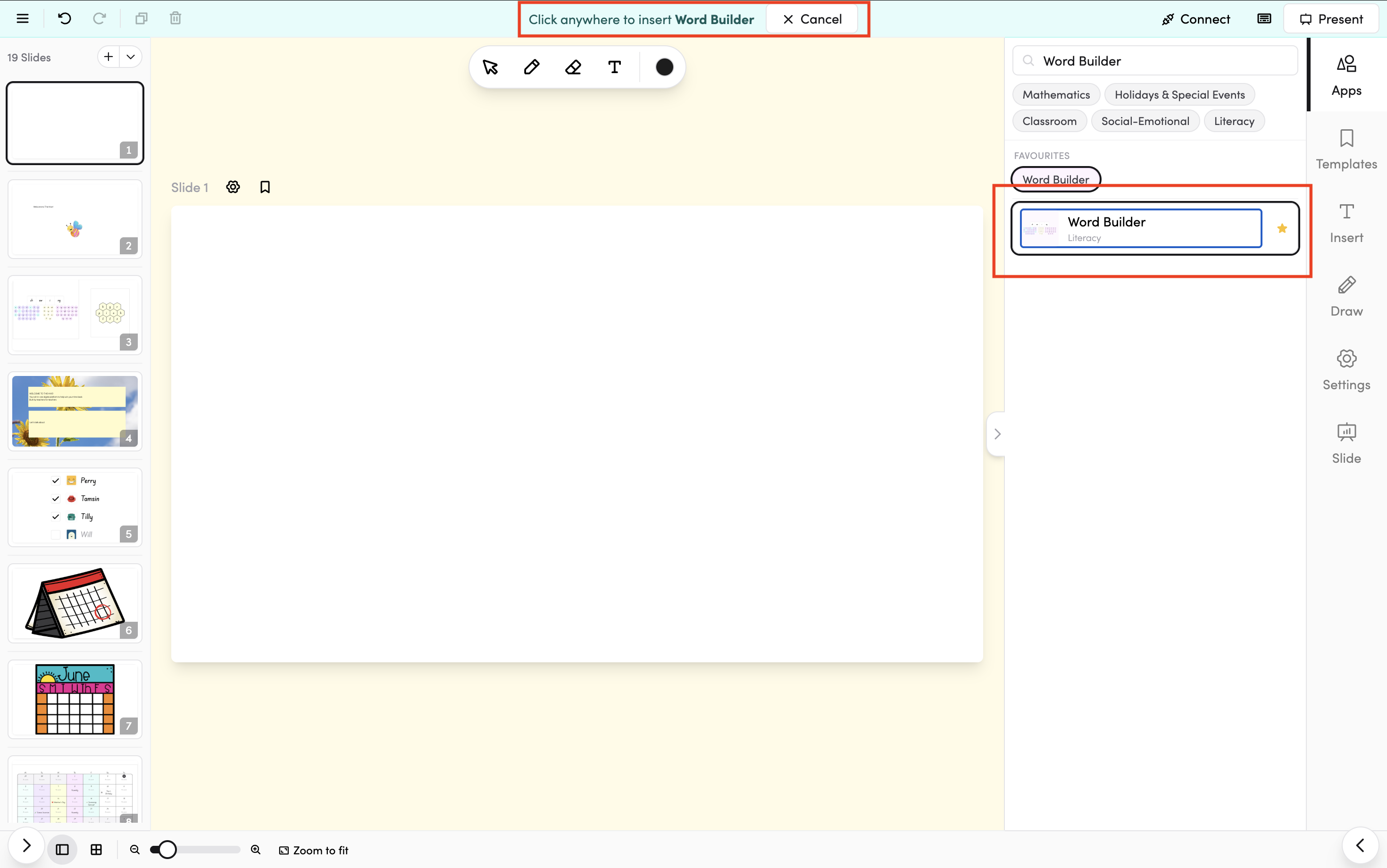Screen dimensions: 1387x868
Task: Select the slide 6 calendar thumbnail
Action: point(75,603)
